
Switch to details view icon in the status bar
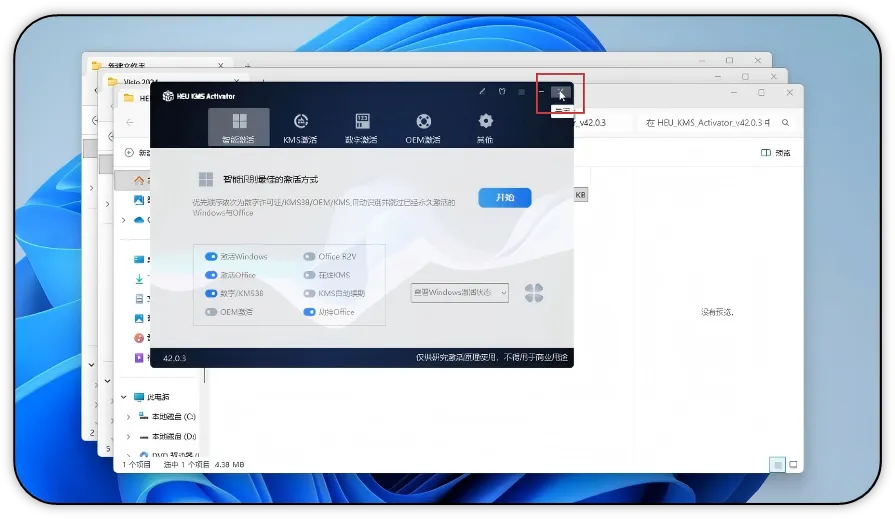click(777, 465)
